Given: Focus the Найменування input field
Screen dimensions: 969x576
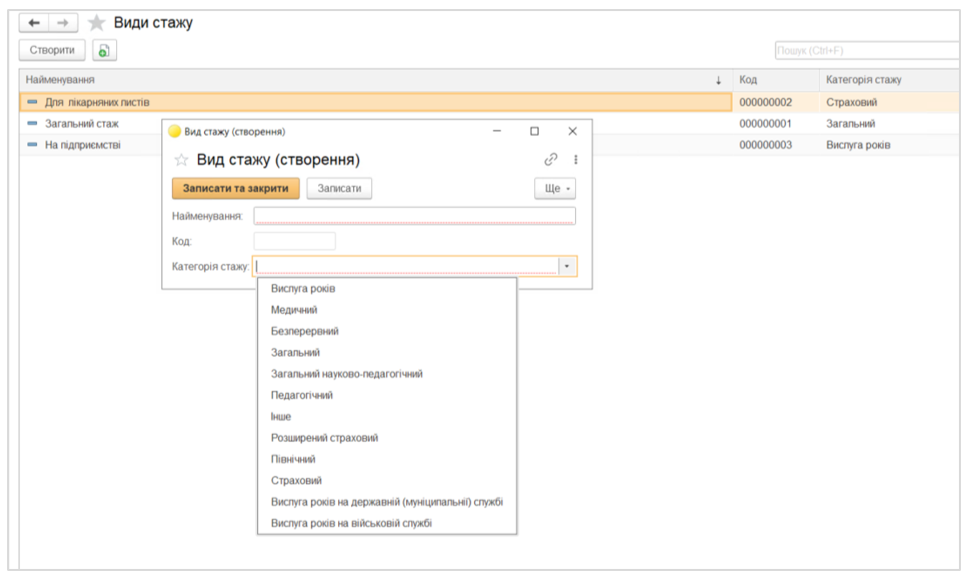Looking at the screenshot, I should point(414,216).
